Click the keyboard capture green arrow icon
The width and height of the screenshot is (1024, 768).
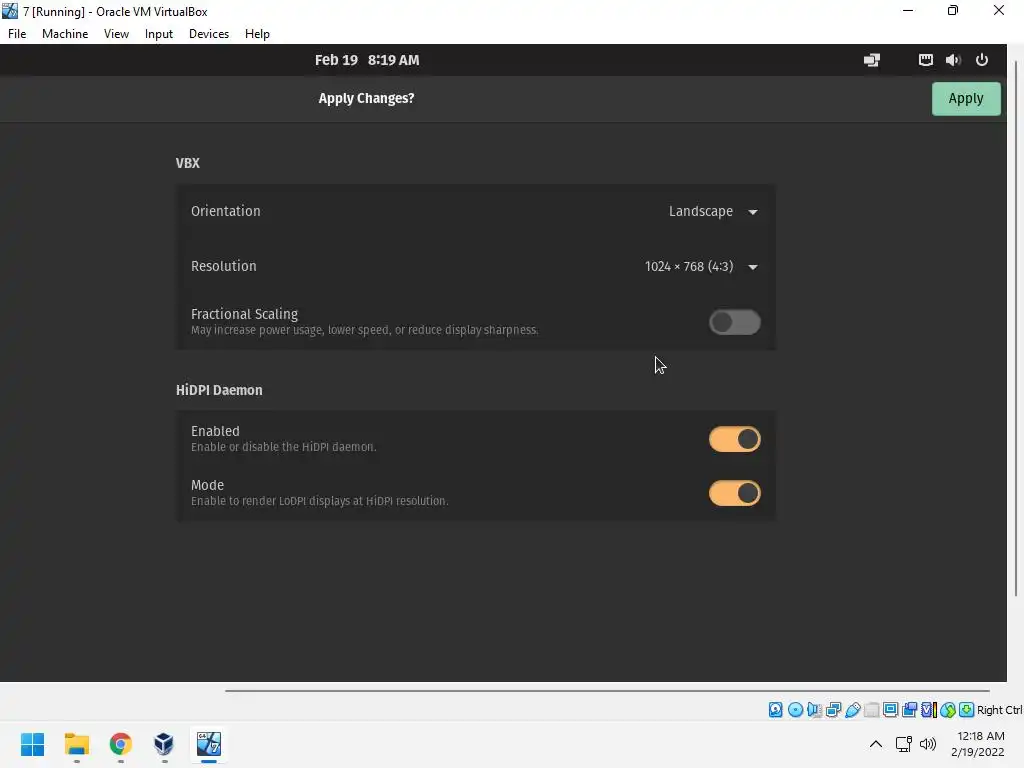tap(967, 710)
